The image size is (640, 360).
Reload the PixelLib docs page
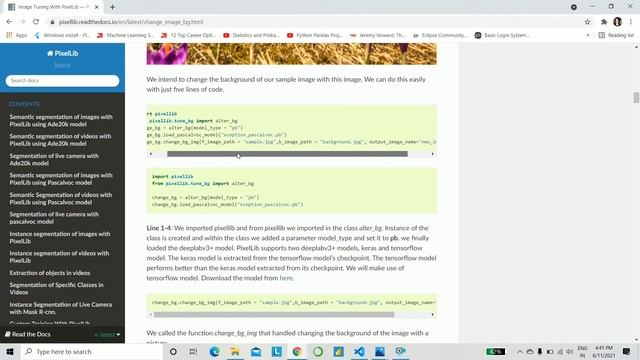(x=36, y=22)
